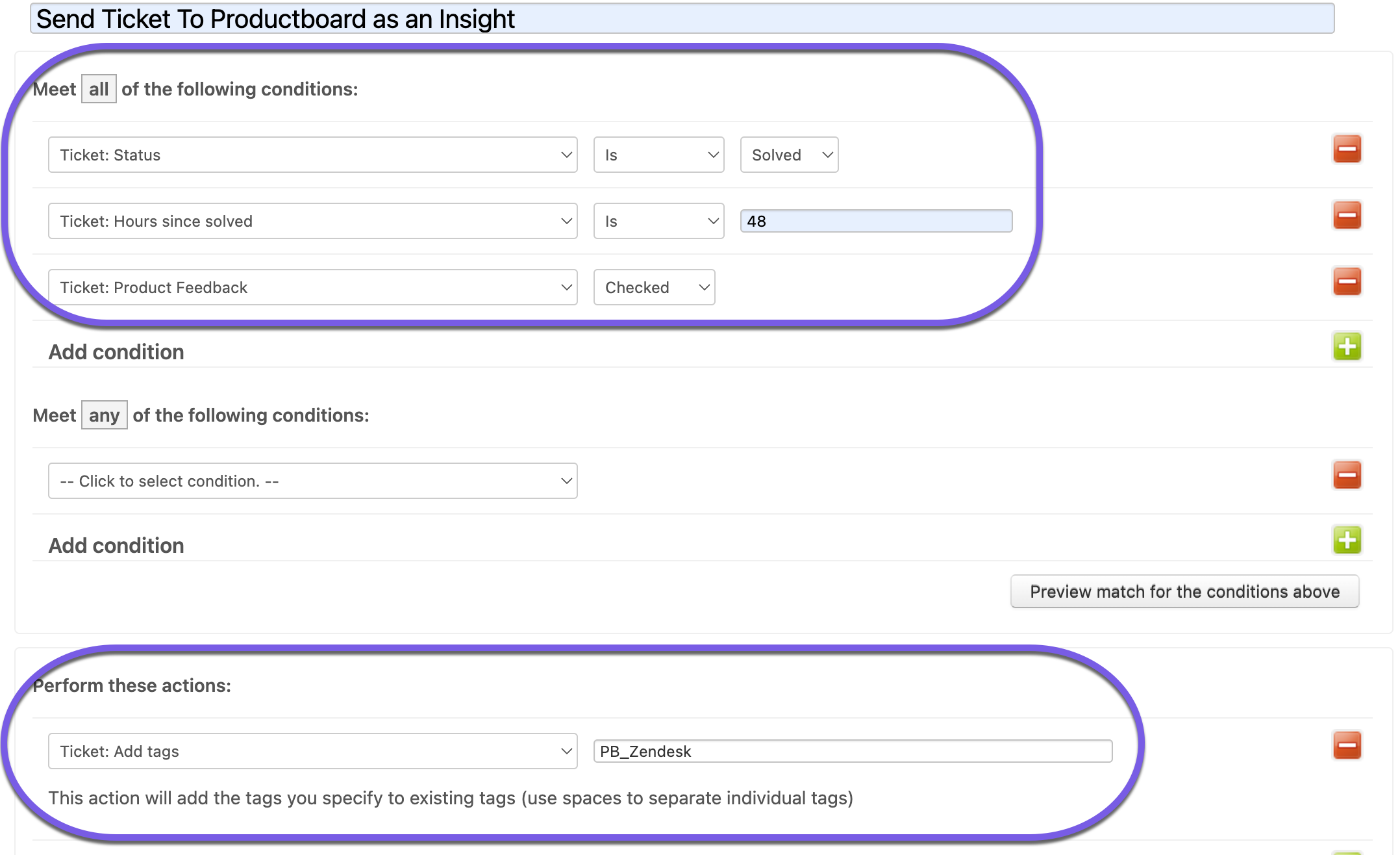
Task: Click the 'all' label in Meet all heading
Action: [99, 89]
